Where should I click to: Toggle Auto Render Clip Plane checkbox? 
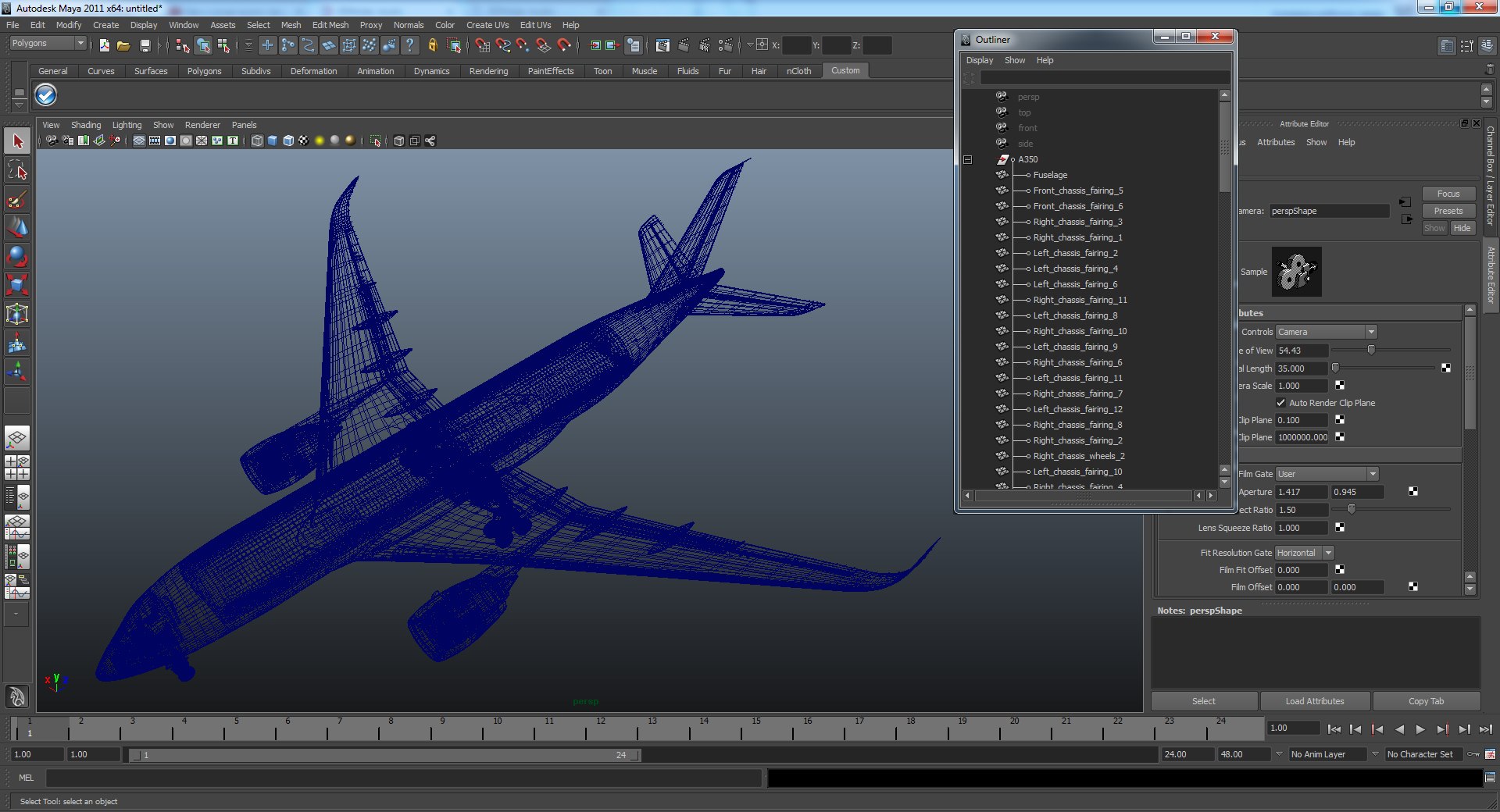(1281, 403)
